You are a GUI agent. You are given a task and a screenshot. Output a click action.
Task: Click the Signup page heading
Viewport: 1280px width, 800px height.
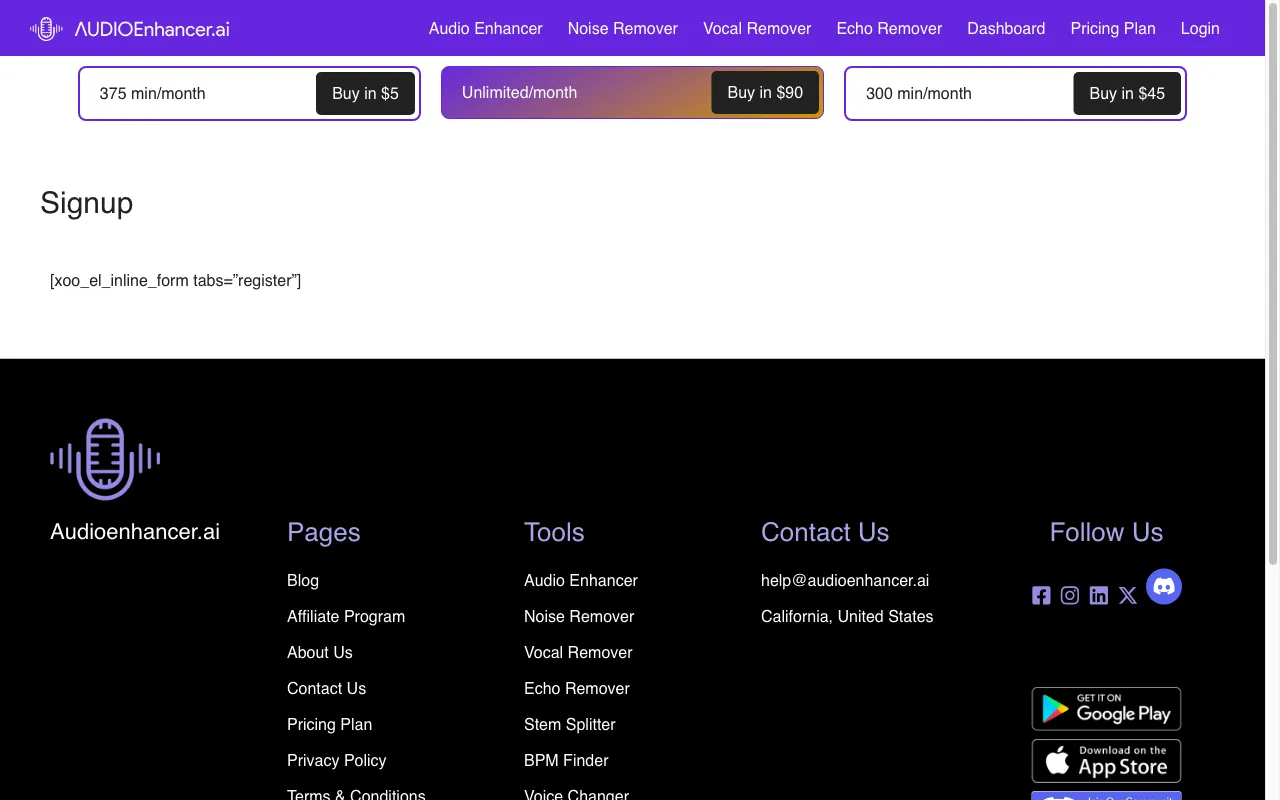coord(87,203)
